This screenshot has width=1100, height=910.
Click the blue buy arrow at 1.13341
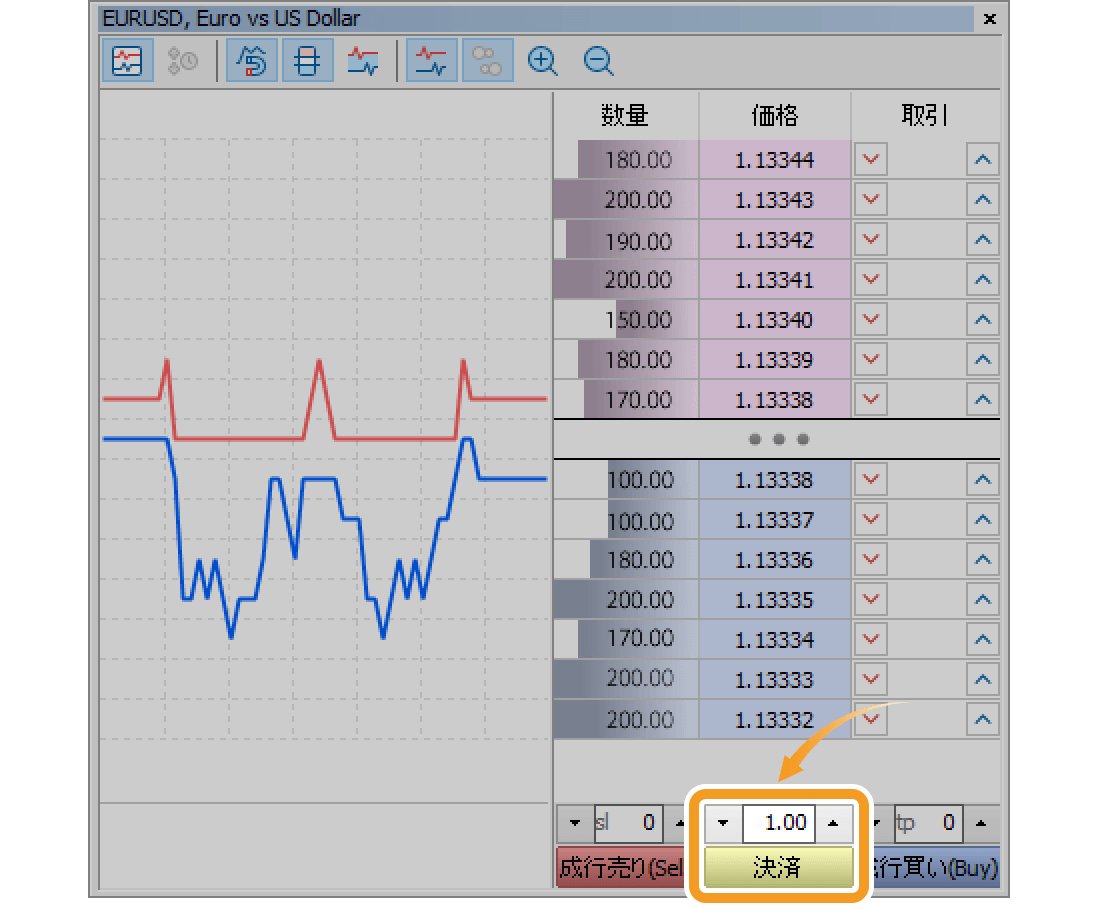[983, 280]
